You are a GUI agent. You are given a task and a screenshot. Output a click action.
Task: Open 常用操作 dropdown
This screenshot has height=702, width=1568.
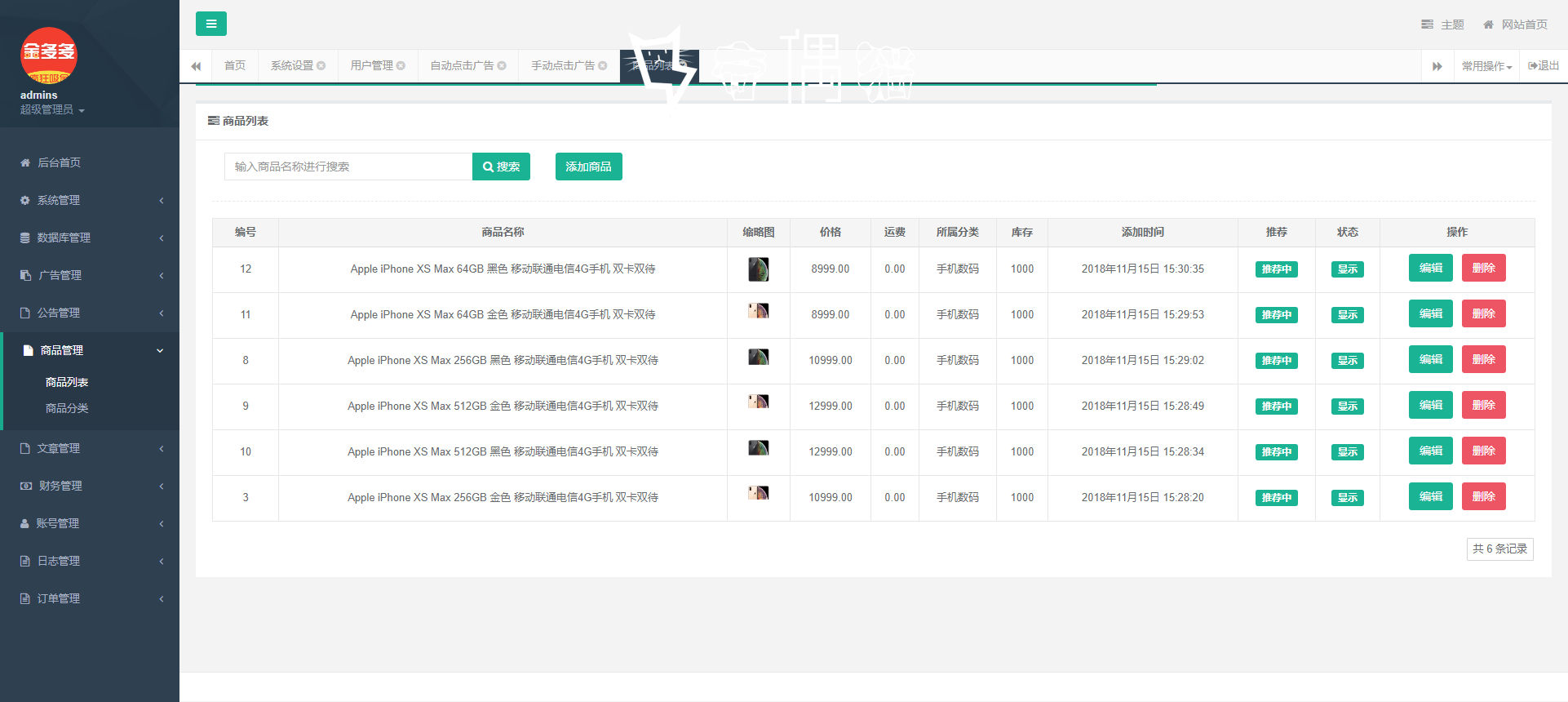coord(1487,66)
